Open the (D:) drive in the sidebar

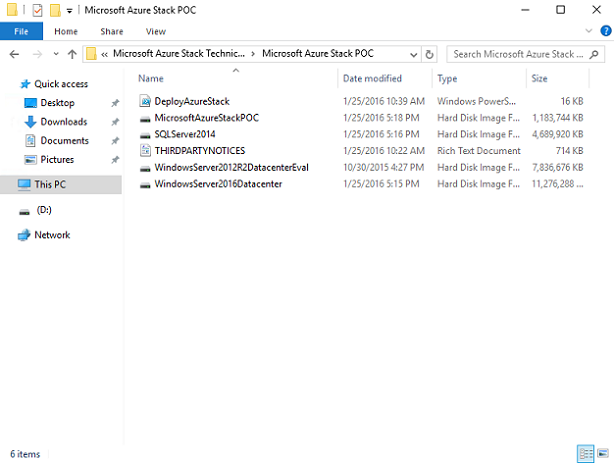(44, 210)
